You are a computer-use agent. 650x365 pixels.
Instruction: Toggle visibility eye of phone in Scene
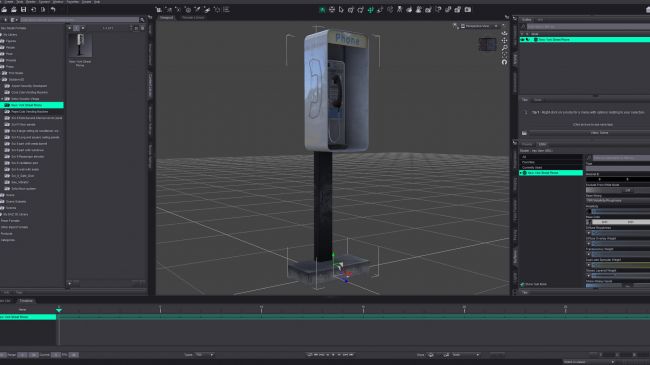(522, 39)
